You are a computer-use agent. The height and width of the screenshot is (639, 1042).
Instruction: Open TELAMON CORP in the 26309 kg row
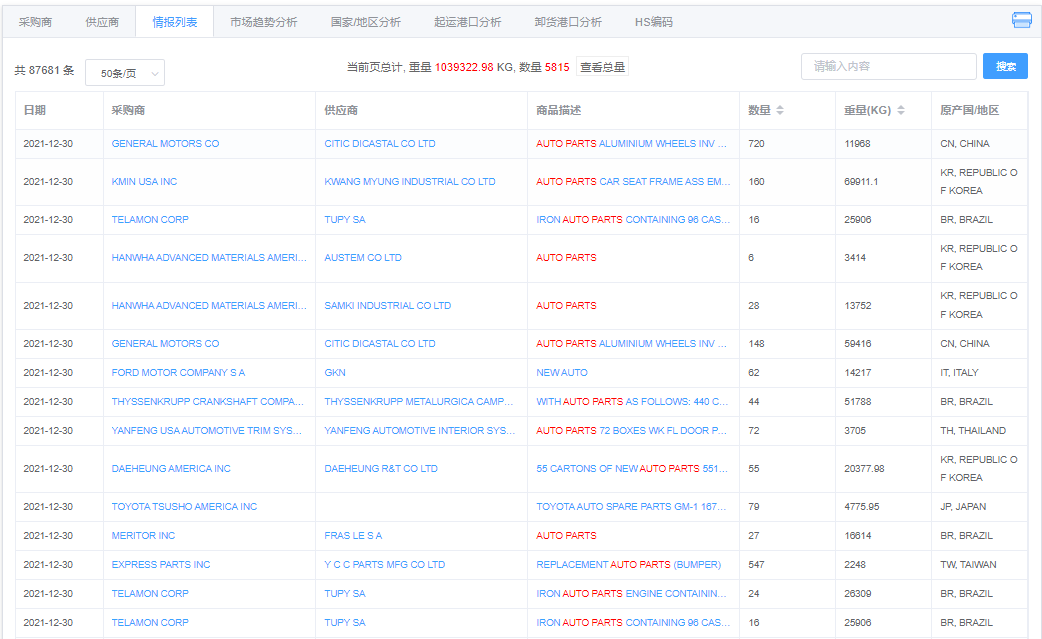pos(150,594)
